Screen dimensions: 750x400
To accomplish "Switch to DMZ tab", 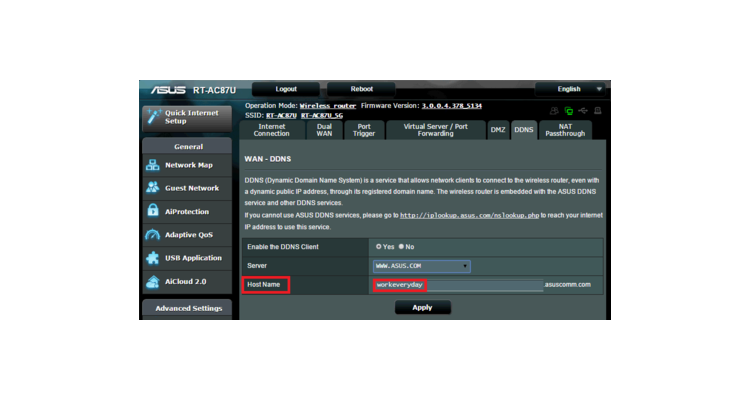I will pos(498,130).
